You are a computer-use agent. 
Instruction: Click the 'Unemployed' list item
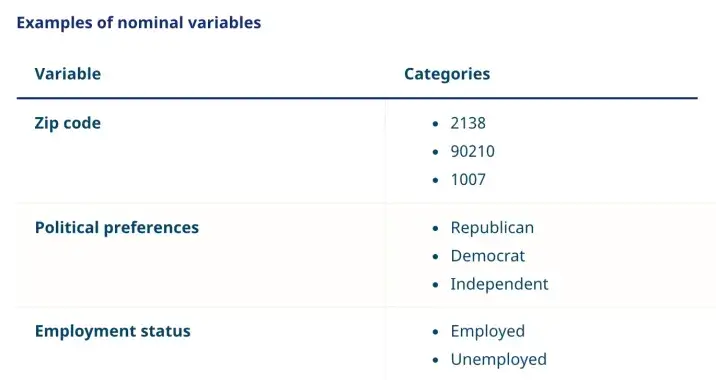[499, 360]
